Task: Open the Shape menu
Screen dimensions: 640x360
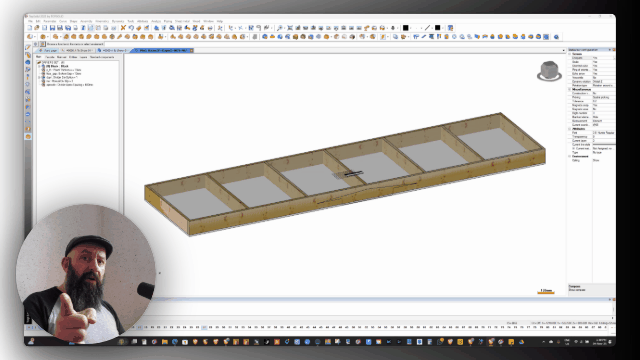Action: 73,21
